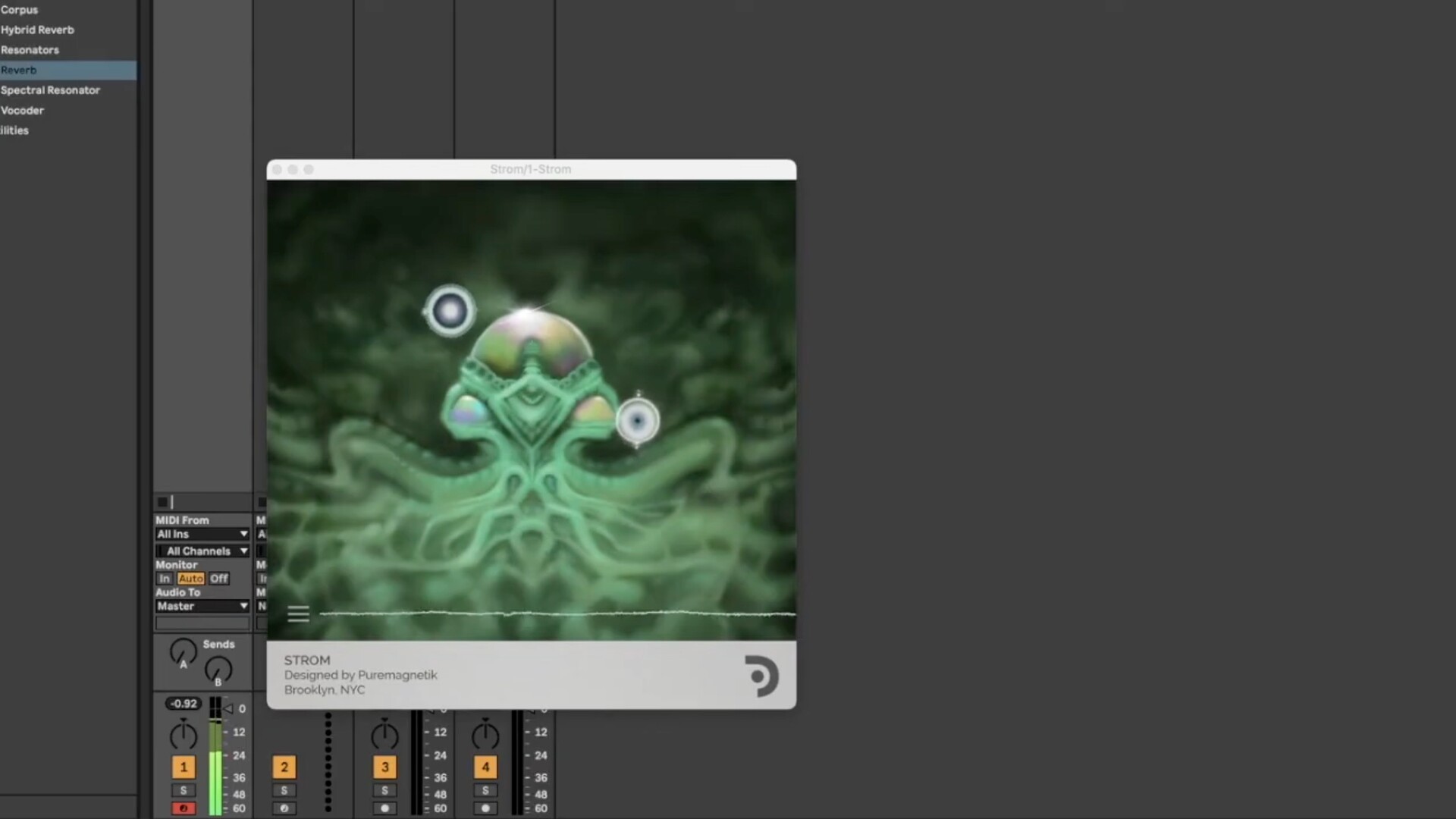This screenshot has height=819, width=1456.
Task: Click the waveform line in Strom
Action: [x=557, y=613]
